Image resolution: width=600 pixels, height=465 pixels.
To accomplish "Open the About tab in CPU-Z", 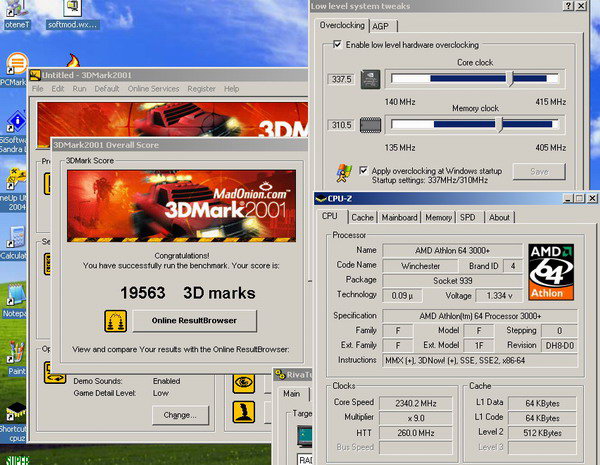I will pos(499,217).
